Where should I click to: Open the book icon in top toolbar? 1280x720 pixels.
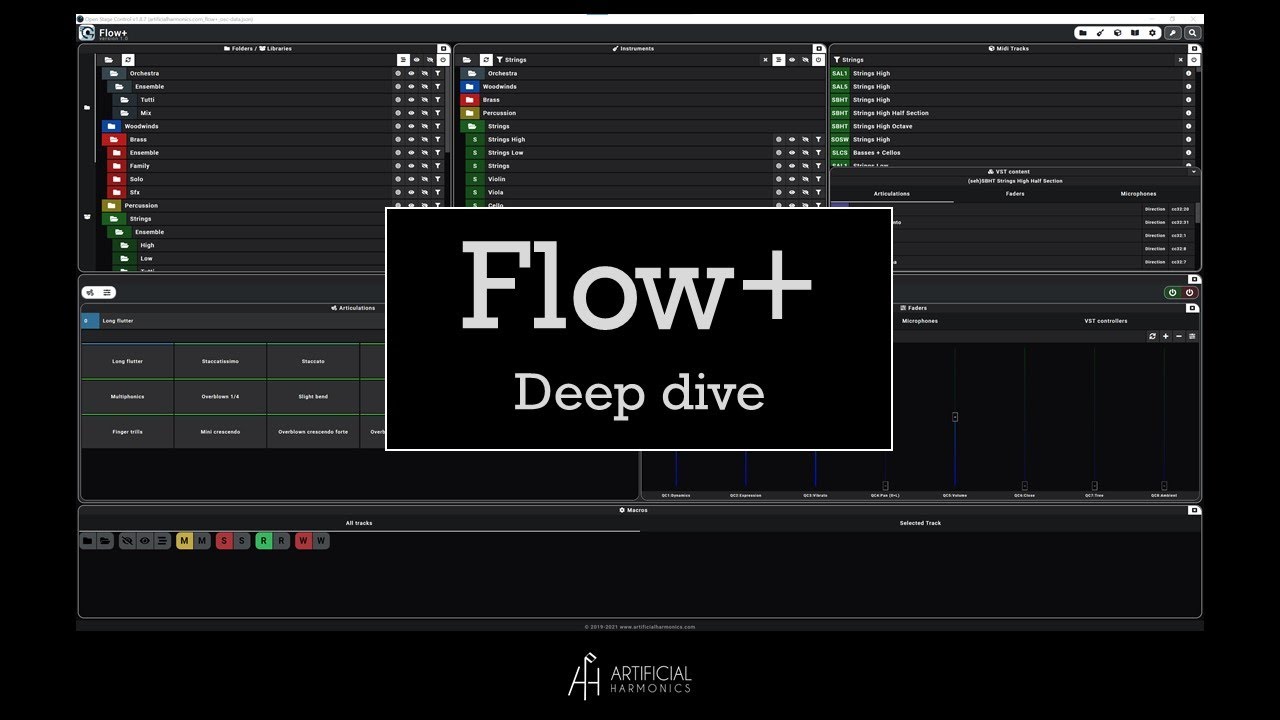point(1135,33)
